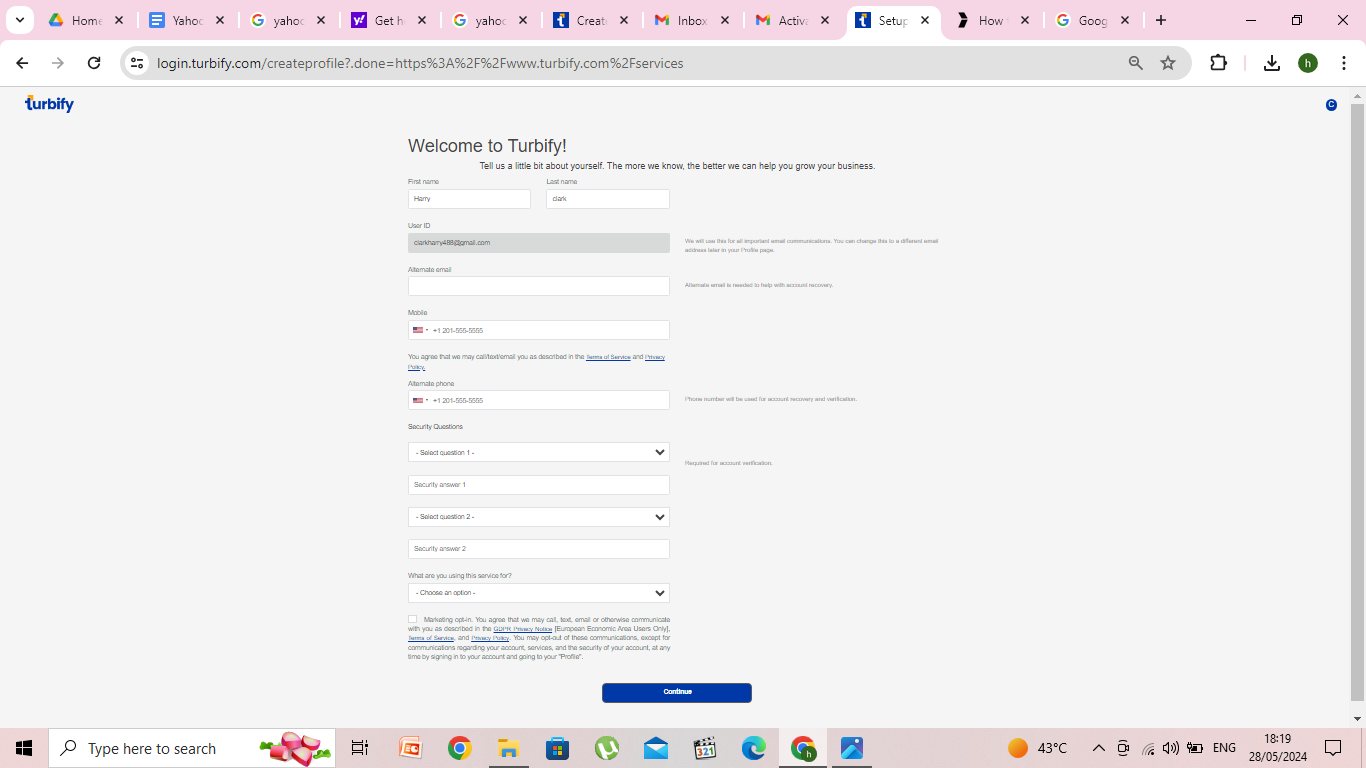Switch to the 'How' tab
Image resolution: width=1366 pixels, height=768 pixels.
[x=991, y=20]
